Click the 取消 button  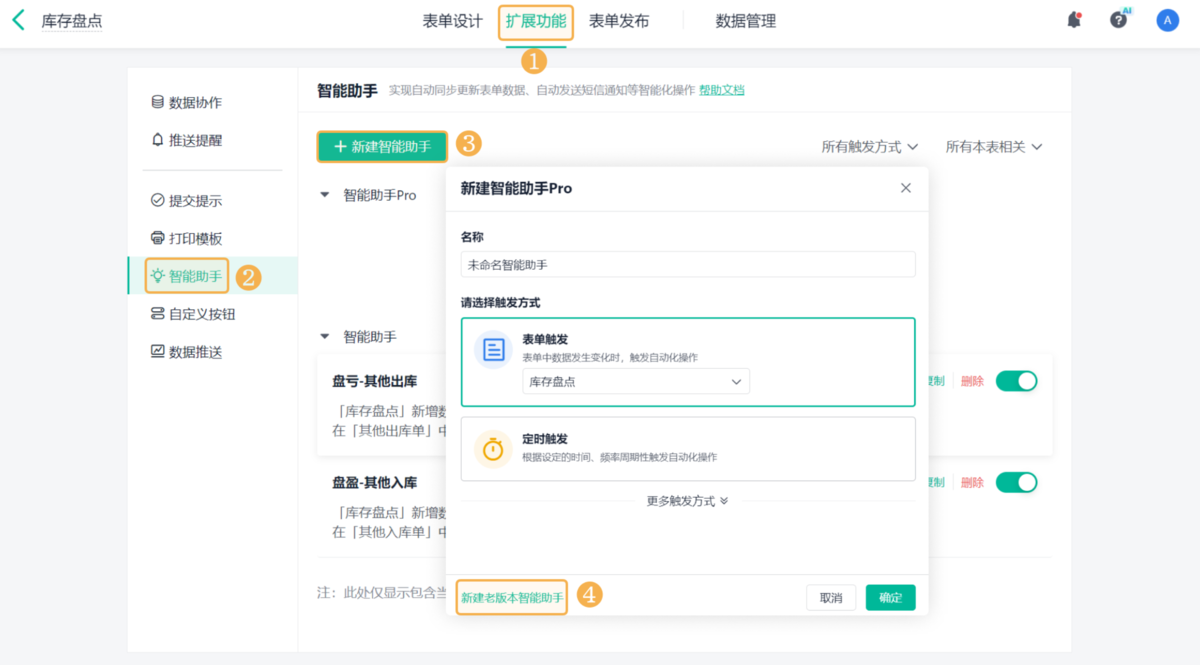(831, 598)
